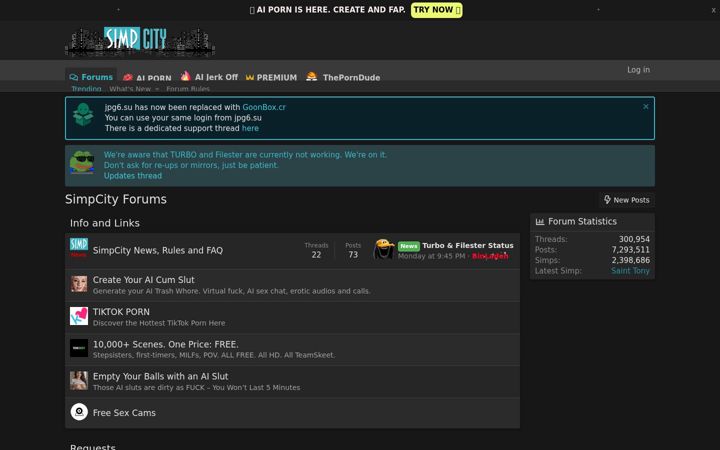Click Log in
This screenshot has height=450, width=720.
638,70
